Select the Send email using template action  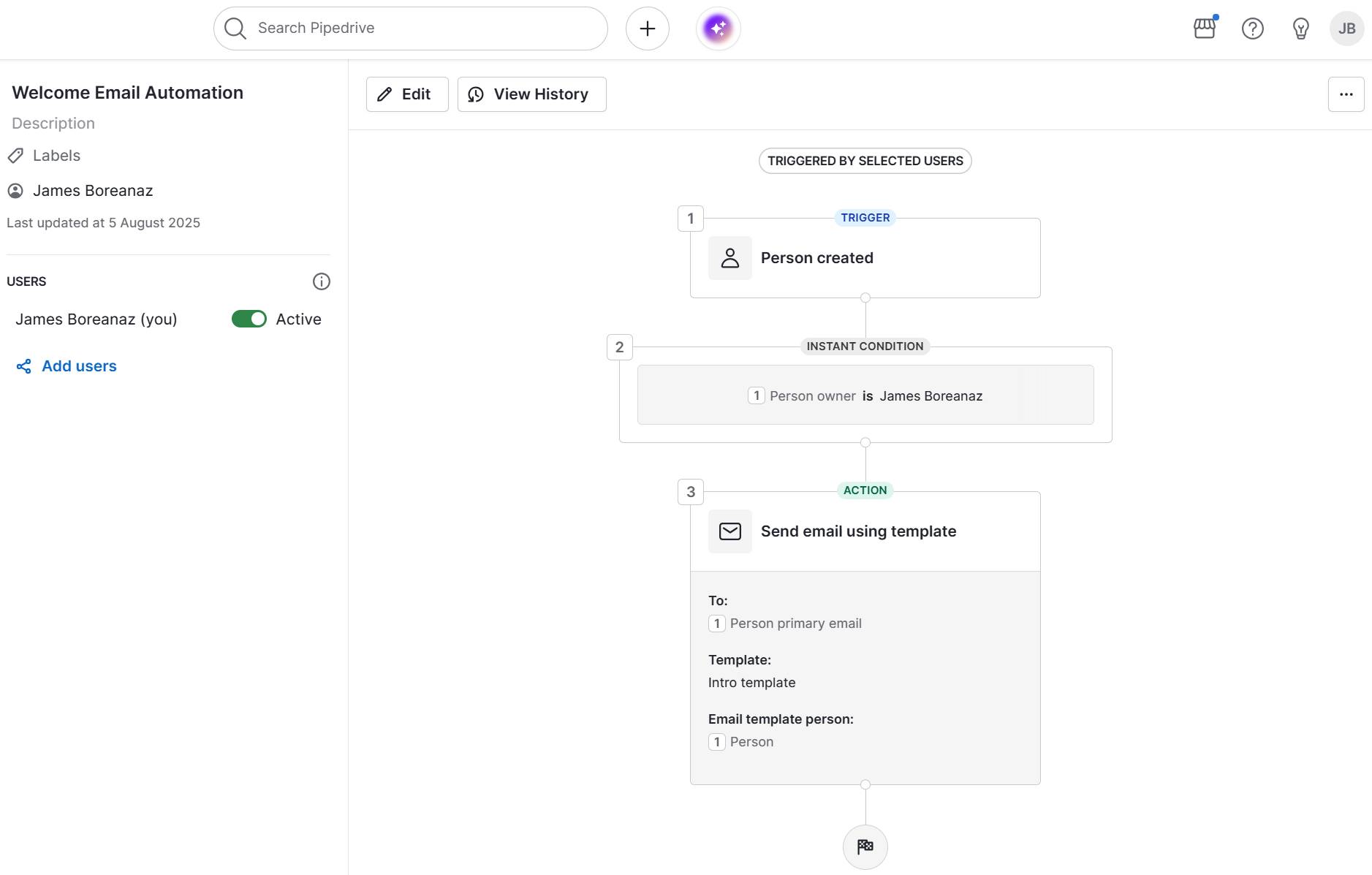pyautogui.click(x=865, y=531)
